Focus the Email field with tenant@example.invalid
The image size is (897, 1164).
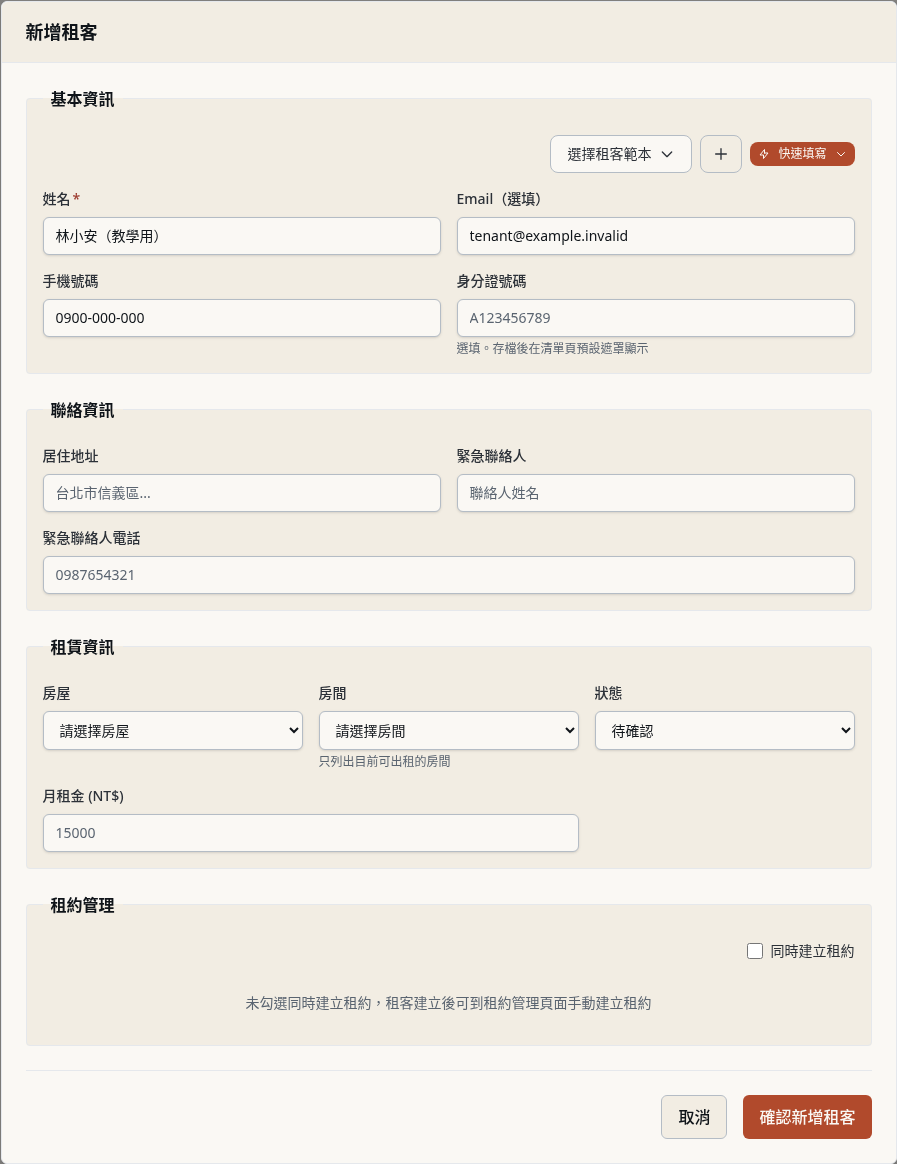point(656,236)
